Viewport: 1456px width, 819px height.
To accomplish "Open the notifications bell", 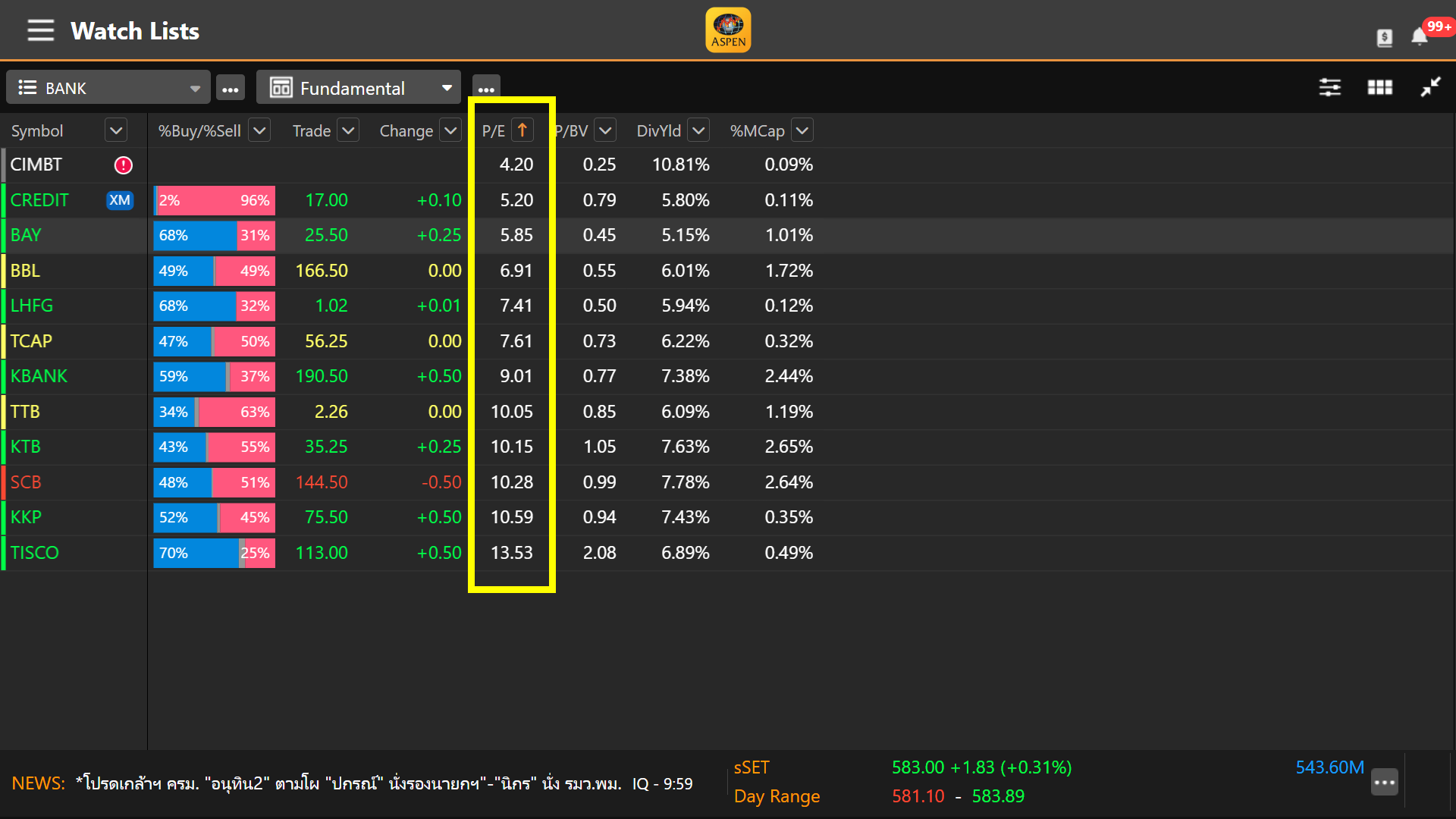I will click(1419, 36).
